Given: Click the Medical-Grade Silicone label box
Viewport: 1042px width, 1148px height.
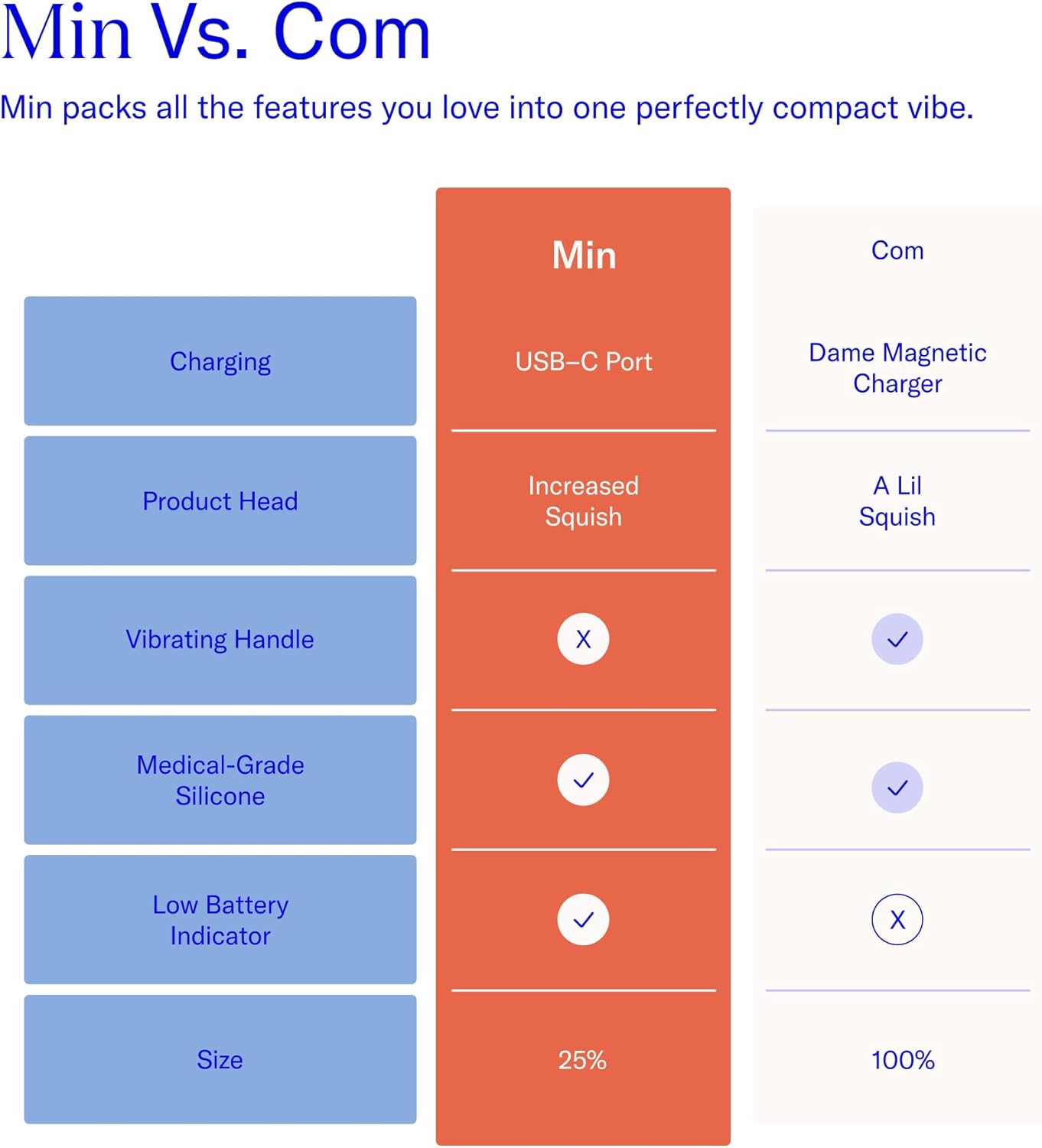Looking at the screenshot, I should tap(220, 780).
